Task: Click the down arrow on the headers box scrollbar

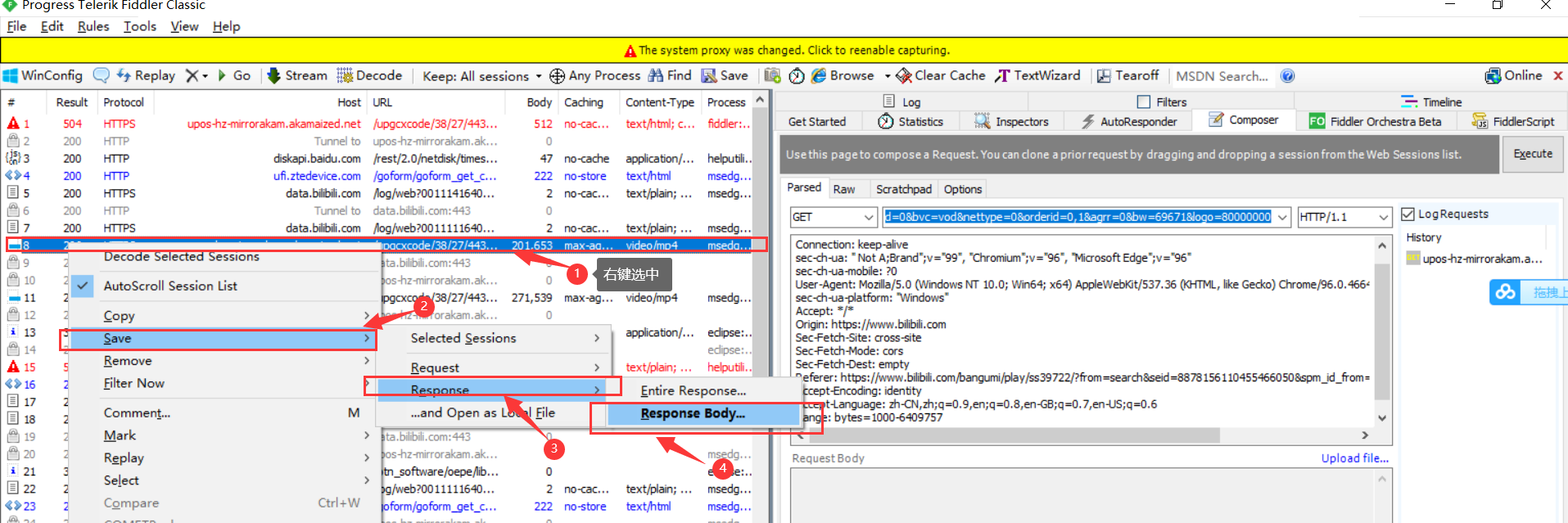Action: click(1382, 418)
